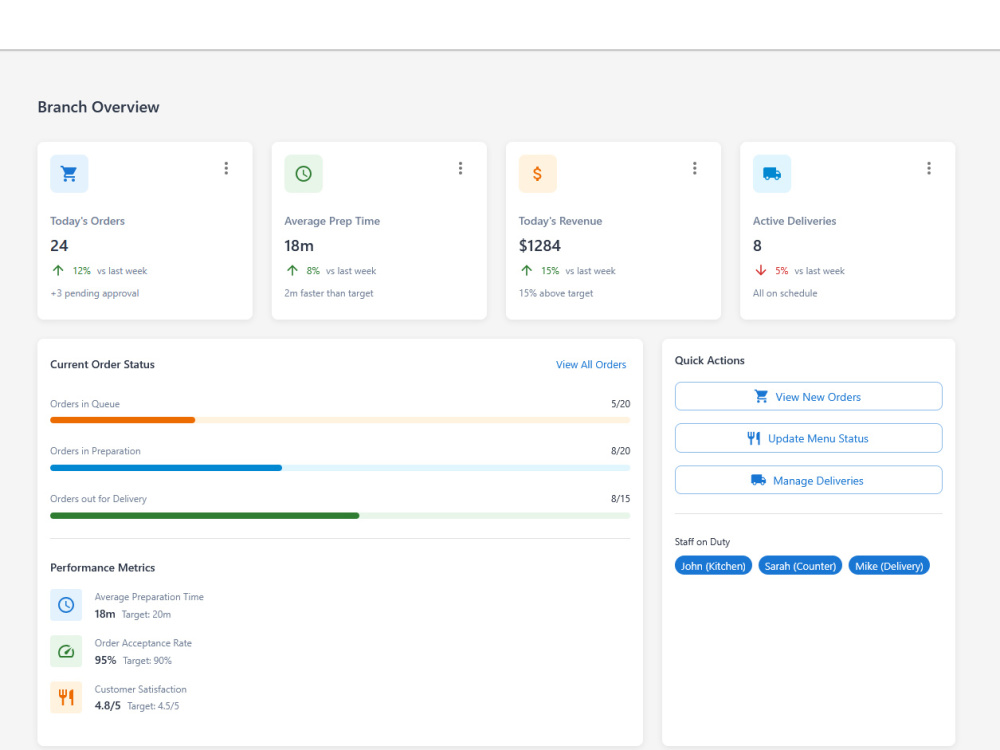Click the clock icon beside Average Preparation Time metric
The height and width of the screenshot is (750, 1000).
[66, 605]
